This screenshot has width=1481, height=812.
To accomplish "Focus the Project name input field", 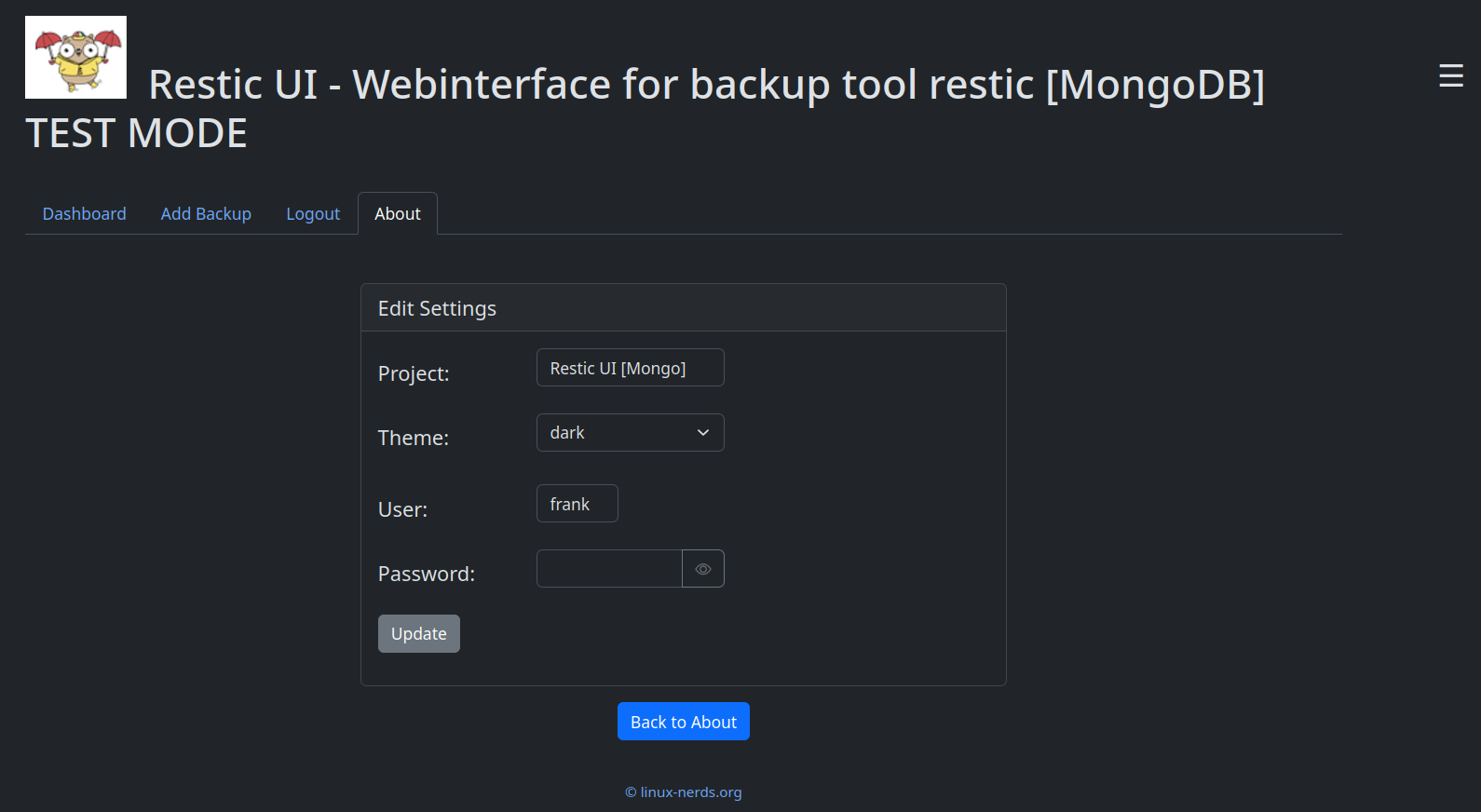I will [631, 368].
